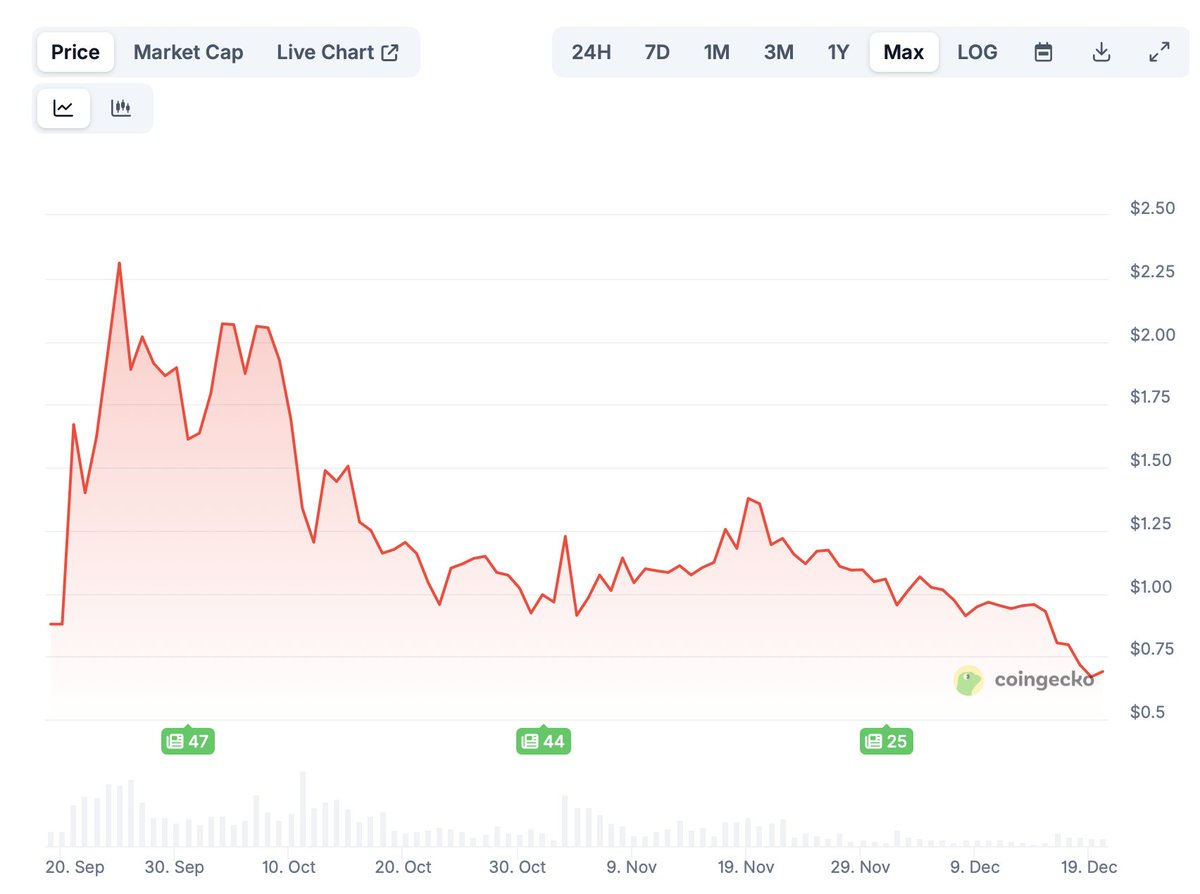Choose the 1M time range
The image size is (1200, 894).
click(x=716, y=52)
